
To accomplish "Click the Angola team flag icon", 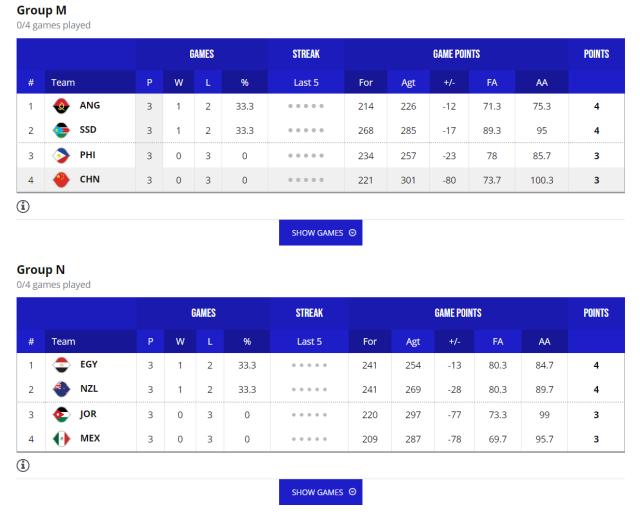I will point(61,105).
